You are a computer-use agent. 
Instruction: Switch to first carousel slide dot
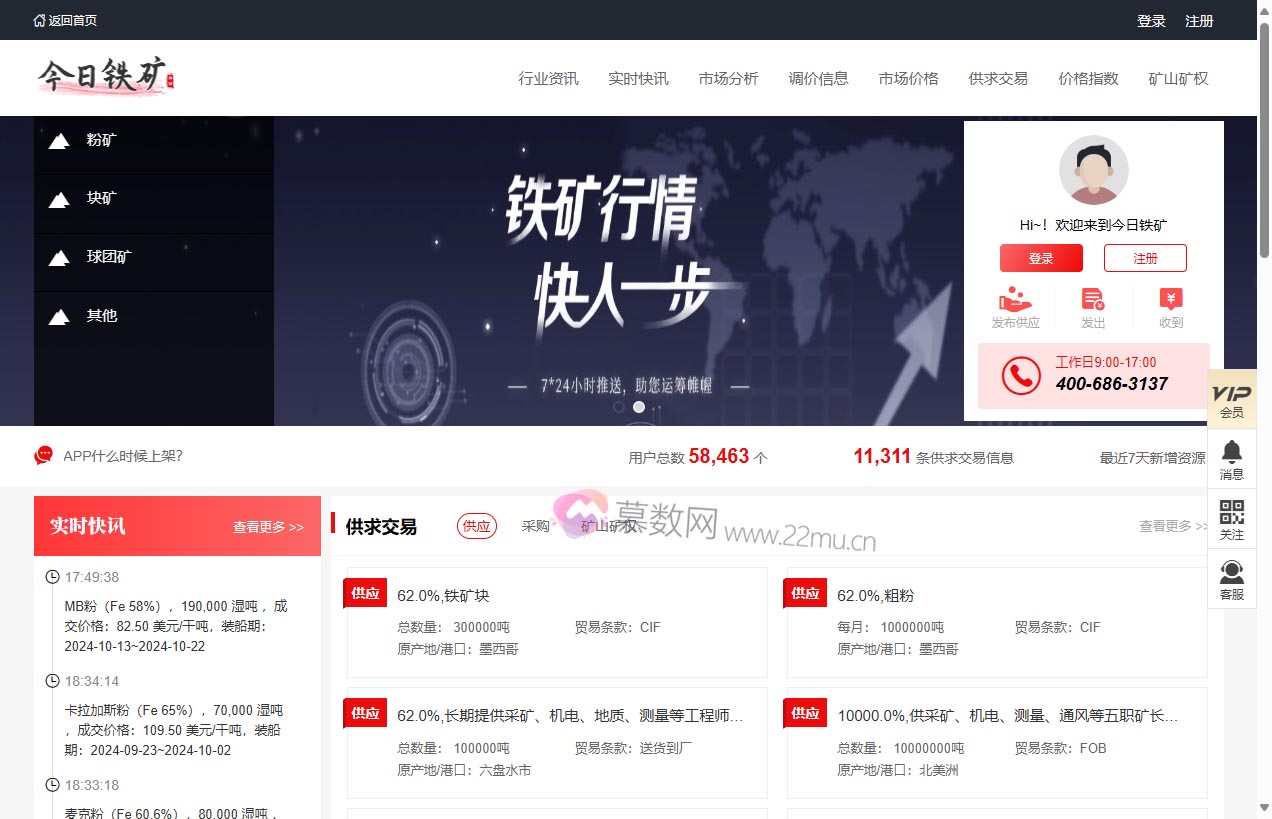pyautogui.click(x=619, y=407)
